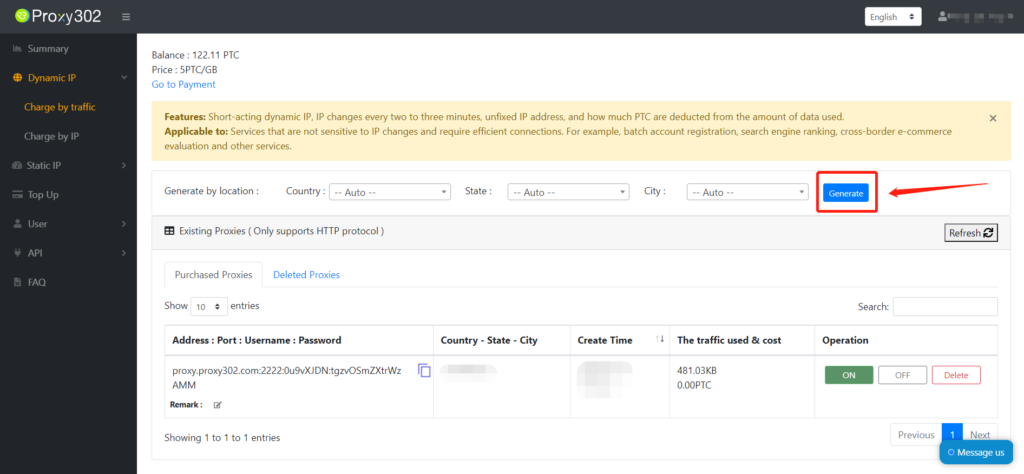Turn the proxy ON
Viewport: 1024px width, 474px height.
[x=848, y=375]
